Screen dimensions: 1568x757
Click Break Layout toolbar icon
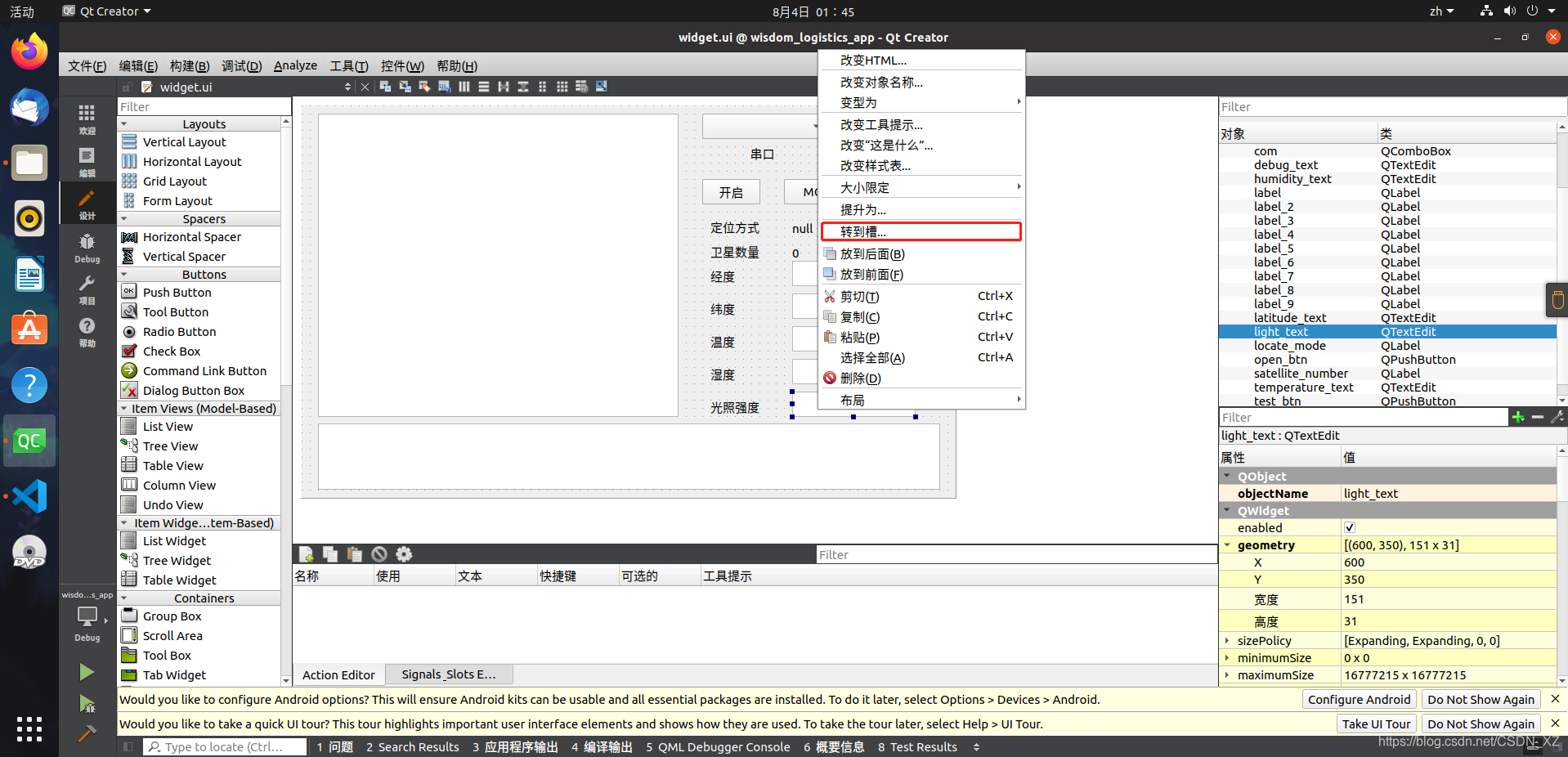coord(582,87)
